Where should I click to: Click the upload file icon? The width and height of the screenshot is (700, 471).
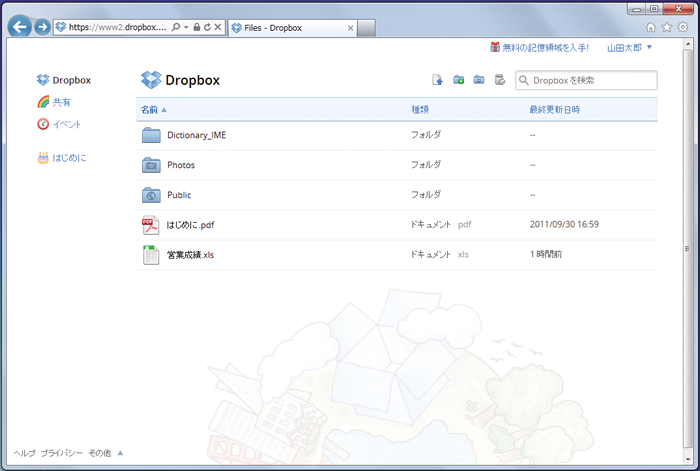[437, 80]
